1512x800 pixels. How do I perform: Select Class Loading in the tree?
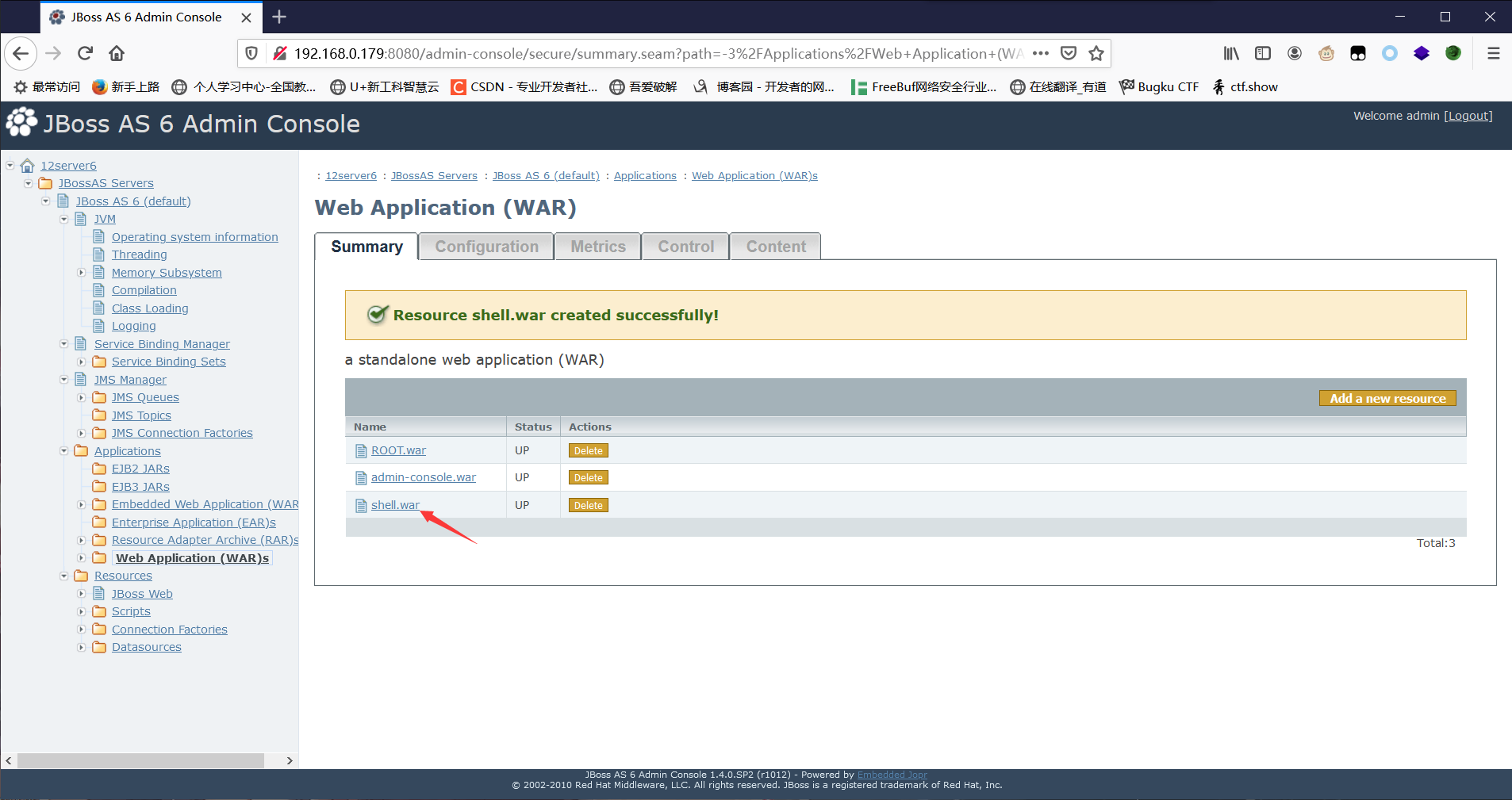point(150,308)
